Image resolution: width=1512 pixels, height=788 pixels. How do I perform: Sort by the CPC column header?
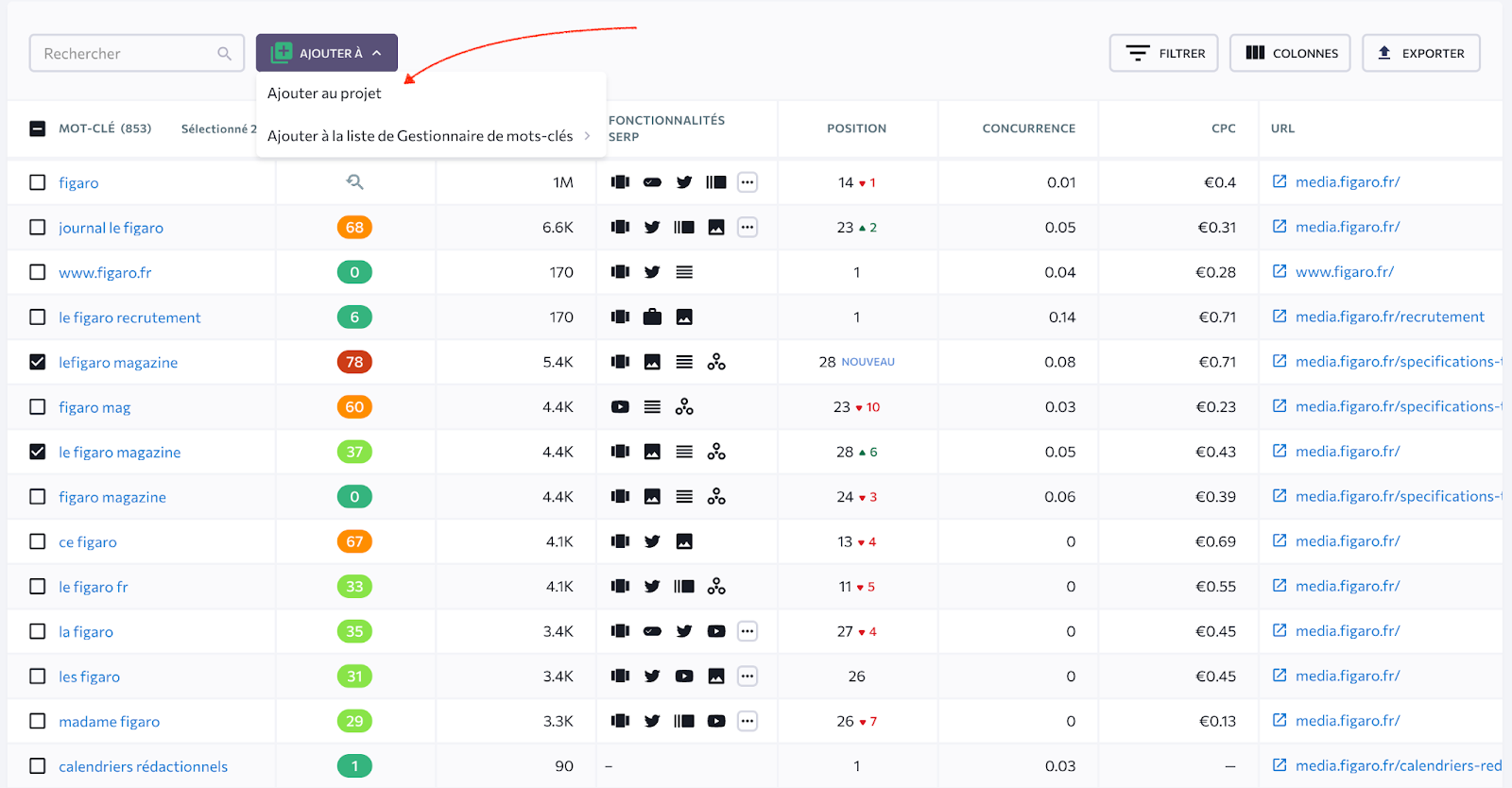[1224, 128]
